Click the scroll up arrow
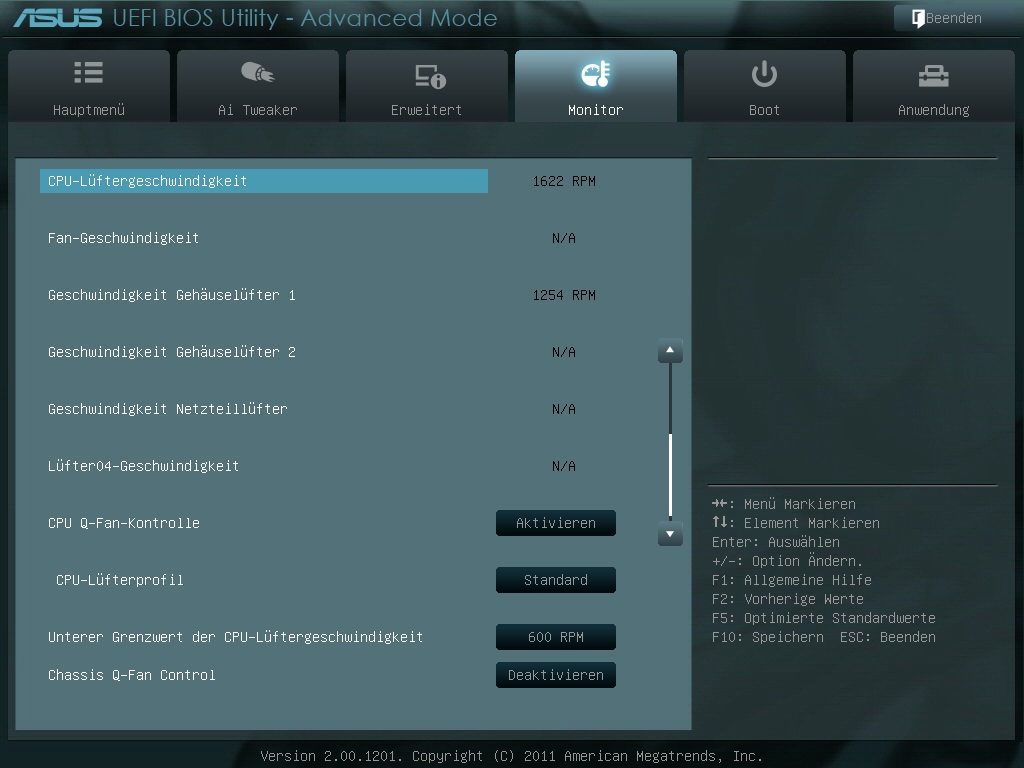 tap(670, 351)
